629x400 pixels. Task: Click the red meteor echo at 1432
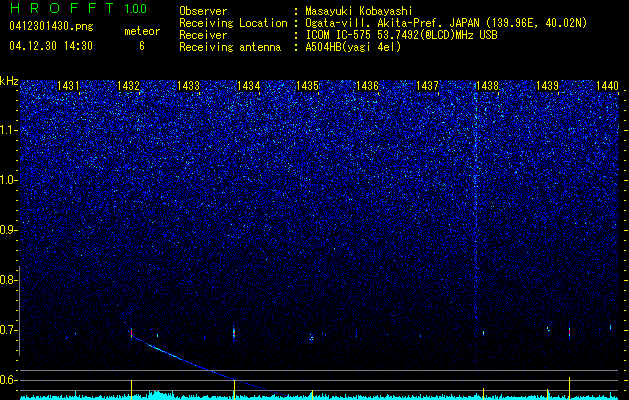click(x=131, y=333)
